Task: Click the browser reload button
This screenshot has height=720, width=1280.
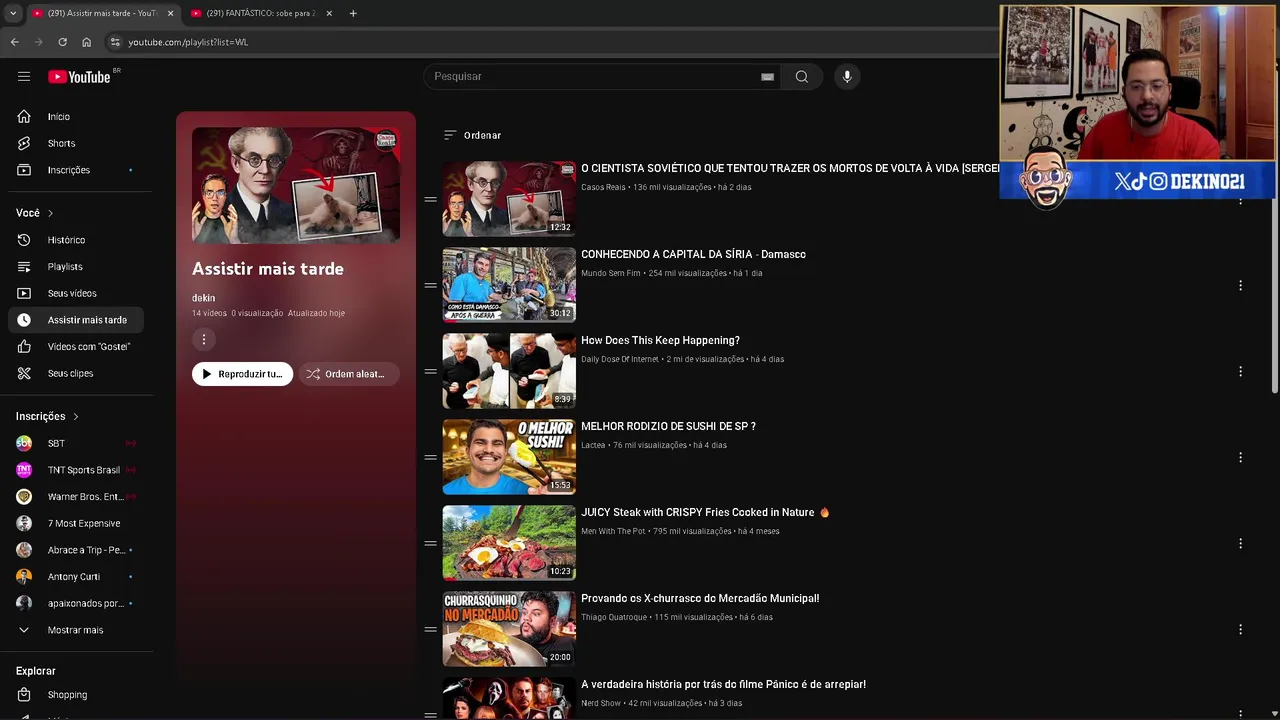Action: tap(62, 42)
